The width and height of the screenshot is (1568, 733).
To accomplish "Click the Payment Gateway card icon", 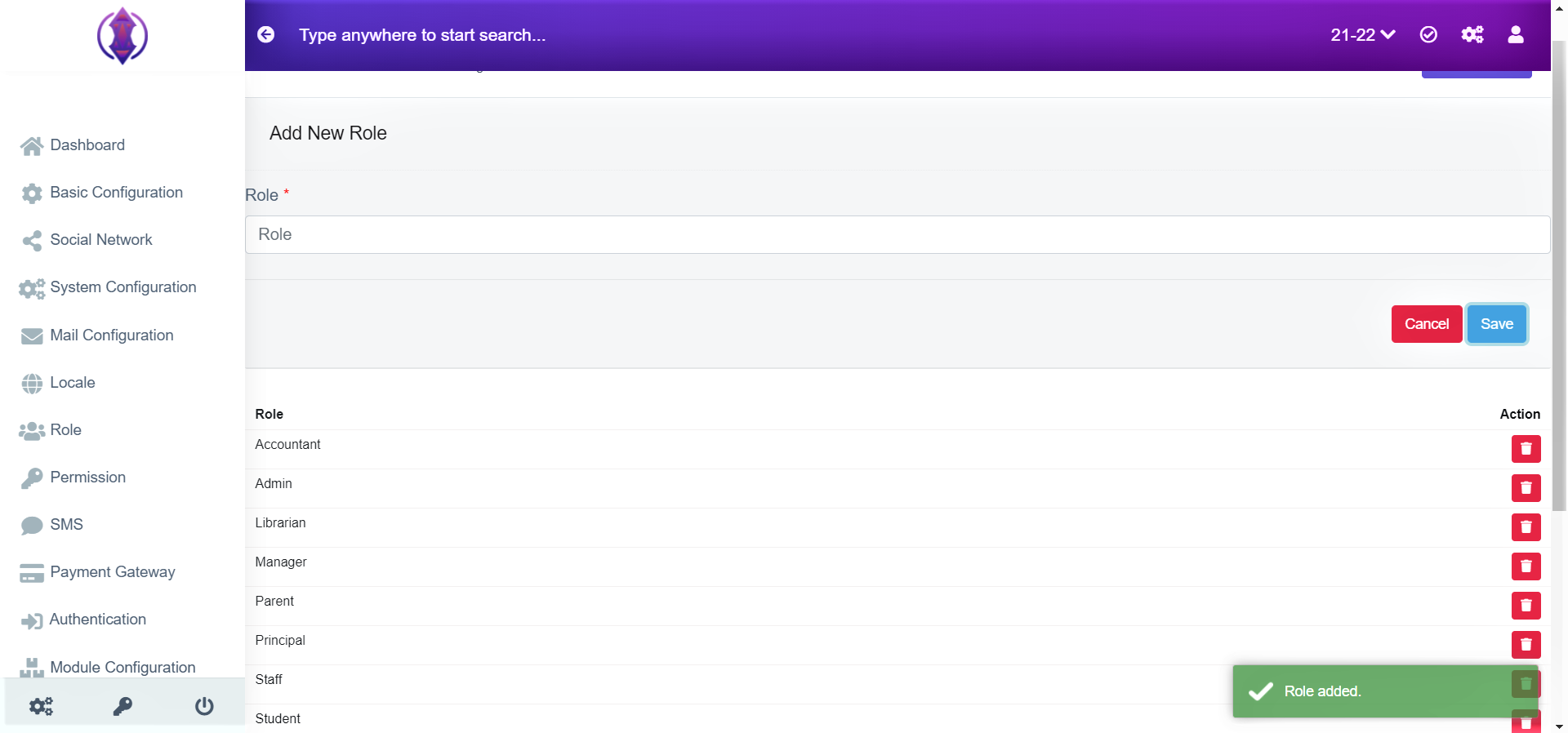I will pos(32,573).
